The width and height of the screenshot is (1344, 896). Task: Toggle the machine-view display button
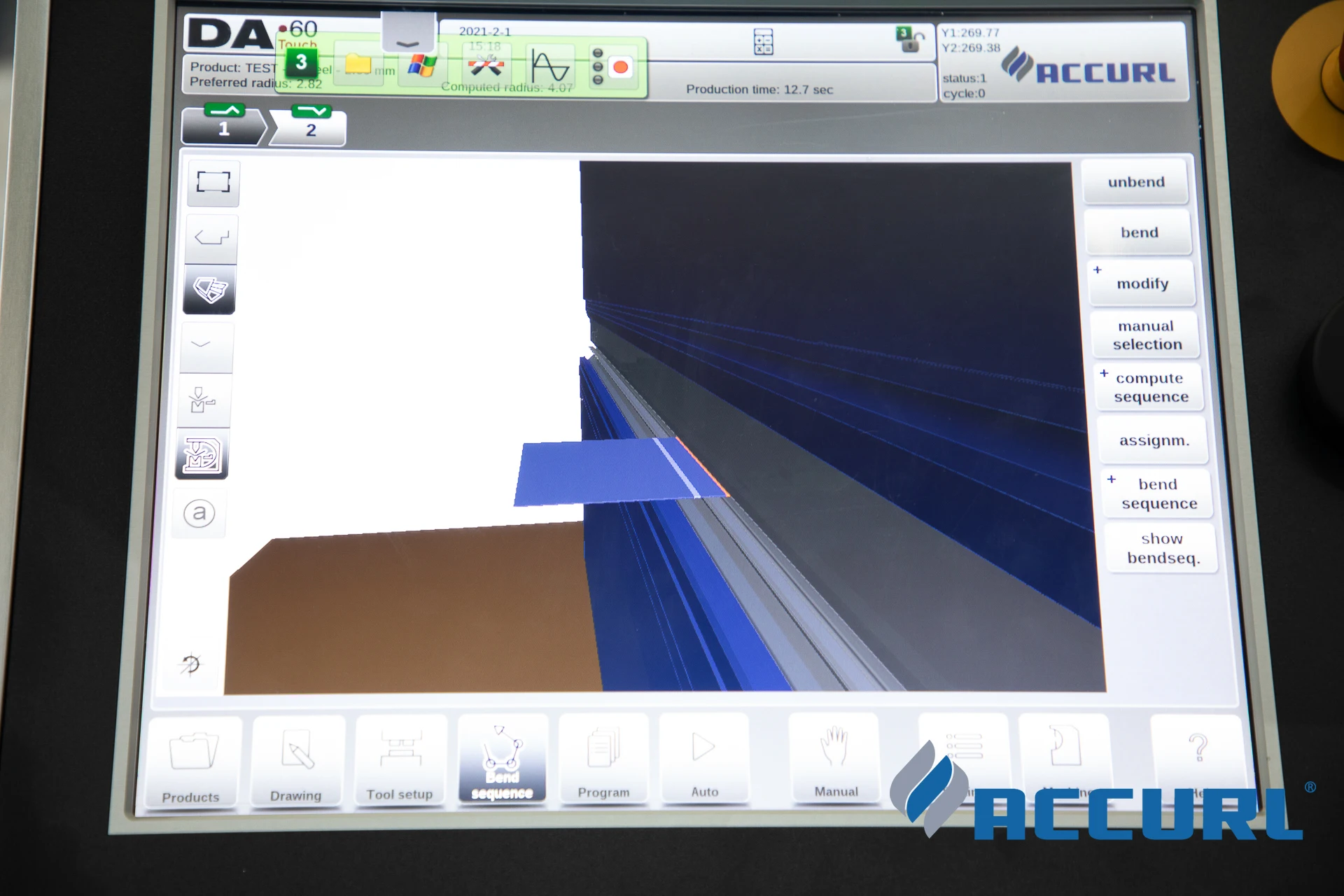click(x=202, y=455)
